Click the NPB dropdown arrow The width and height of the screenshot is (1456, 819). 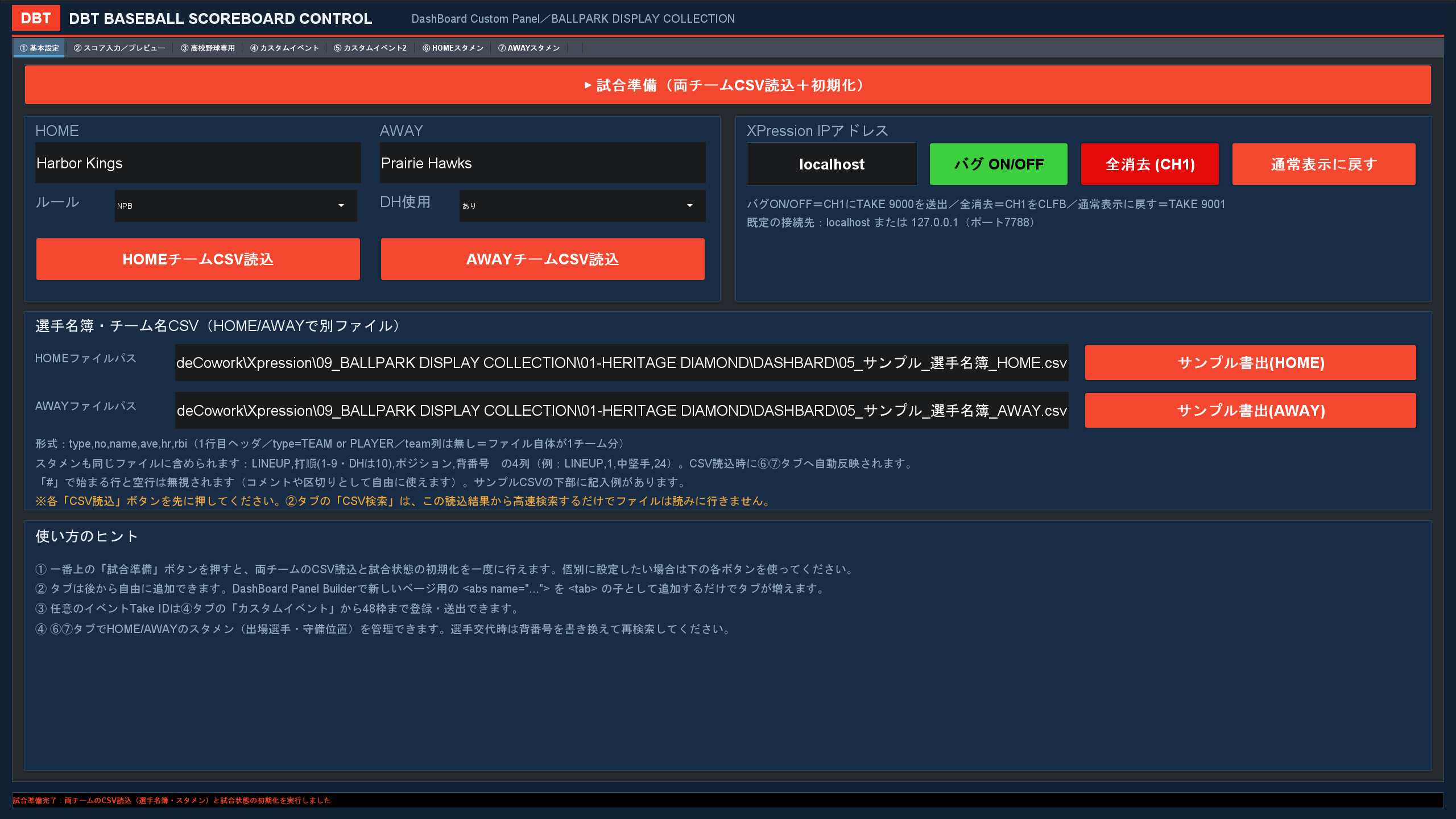click(x=341, y=206)
